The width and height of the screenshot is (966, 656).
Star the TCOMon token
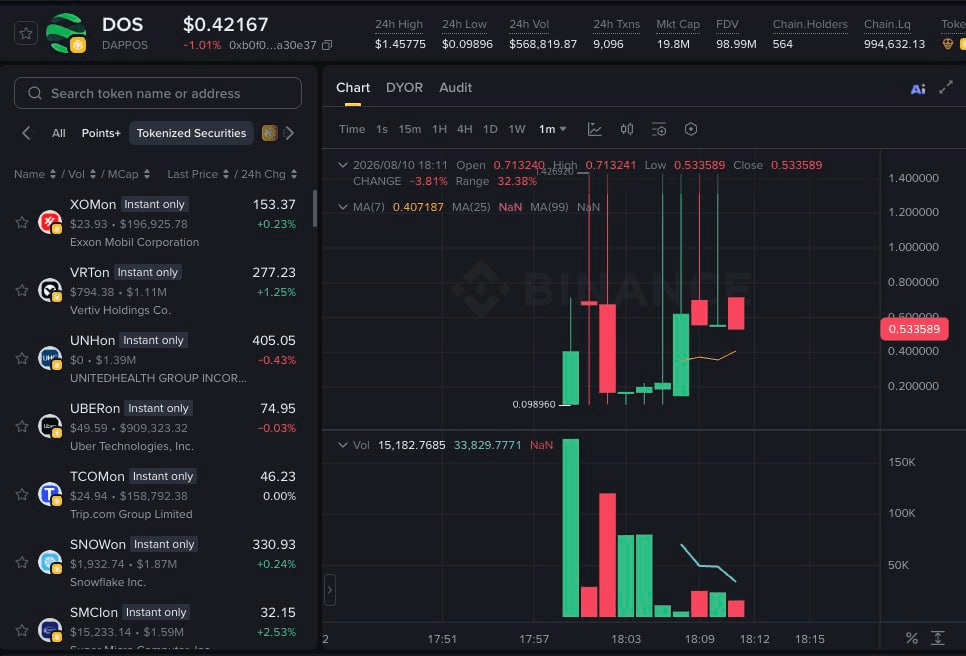coord(22,495)
